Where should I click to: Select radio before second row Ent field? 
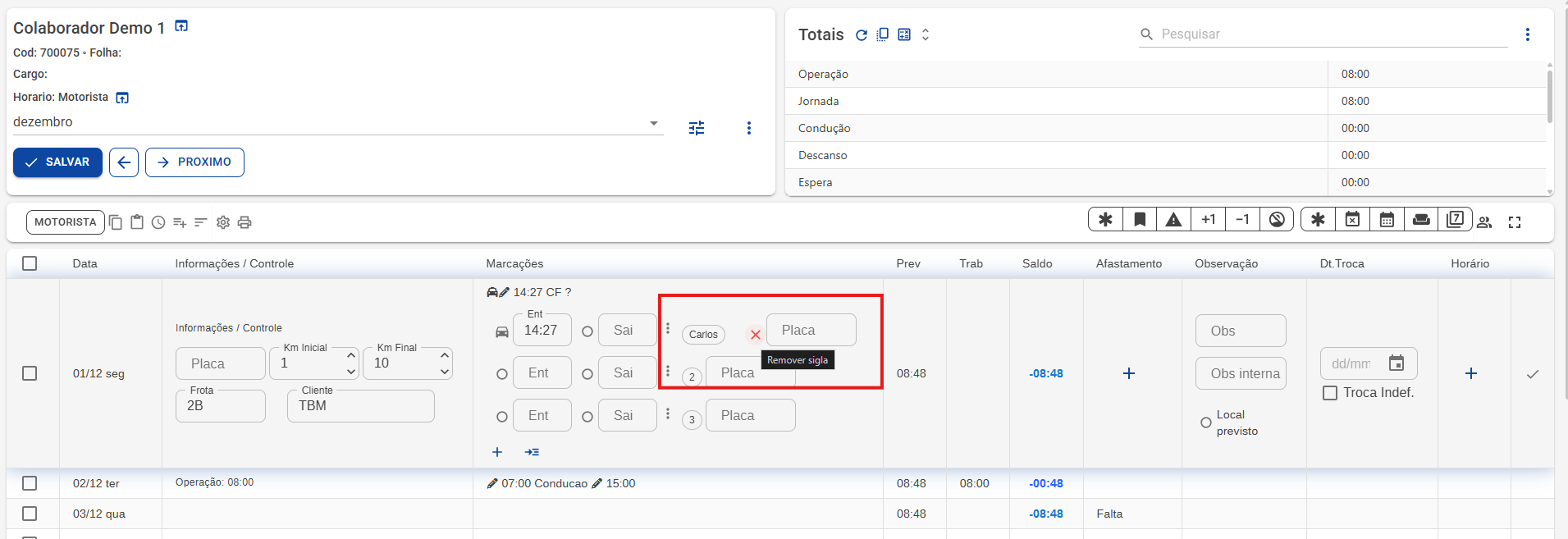[502, 374]
